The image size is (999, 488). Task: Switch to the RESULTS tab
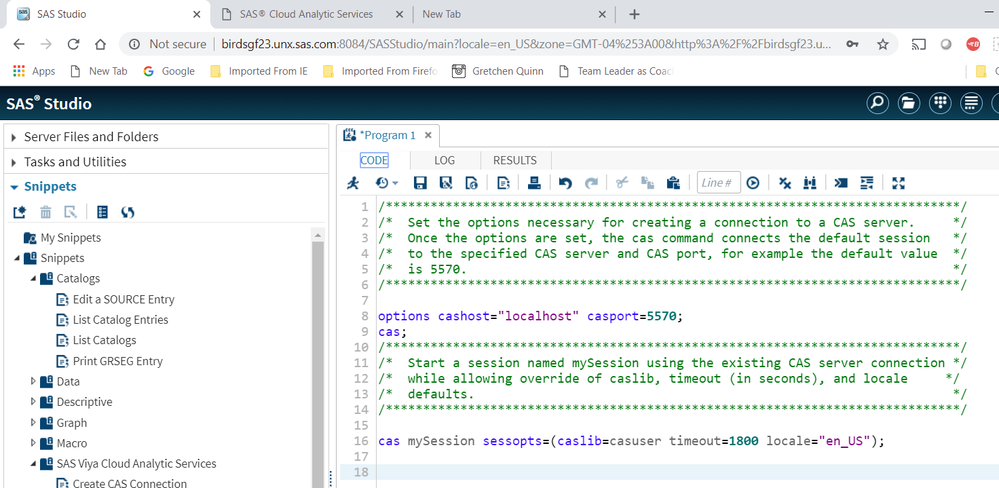515,160
